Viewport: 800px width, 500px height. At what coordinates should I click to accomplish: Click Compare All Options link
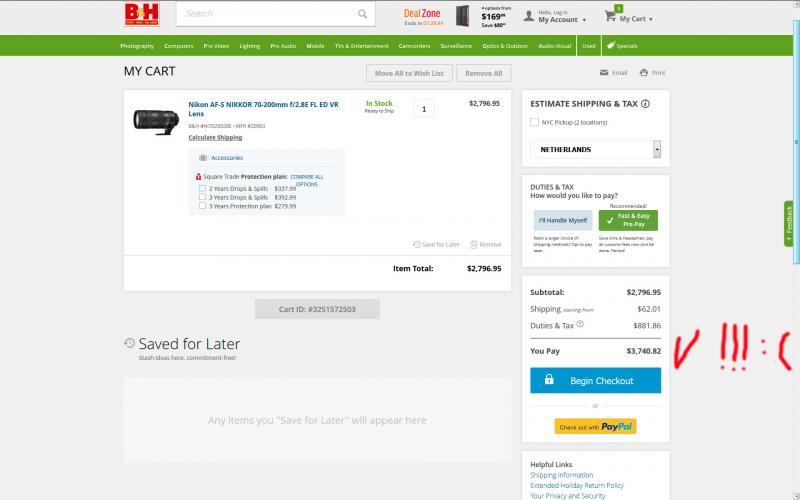pyautogui.click(x=307, y=180)
